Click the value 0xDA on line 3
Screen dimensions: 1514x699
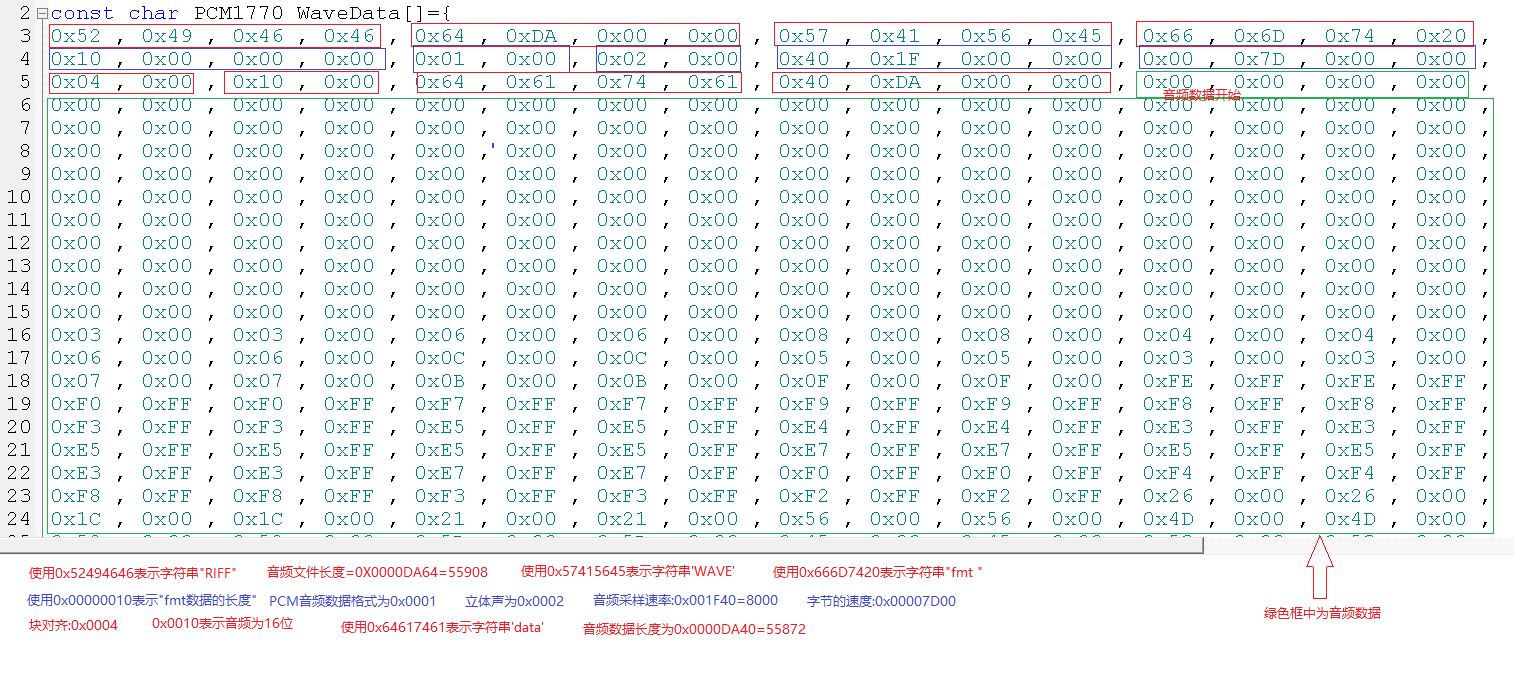point(531,36)
